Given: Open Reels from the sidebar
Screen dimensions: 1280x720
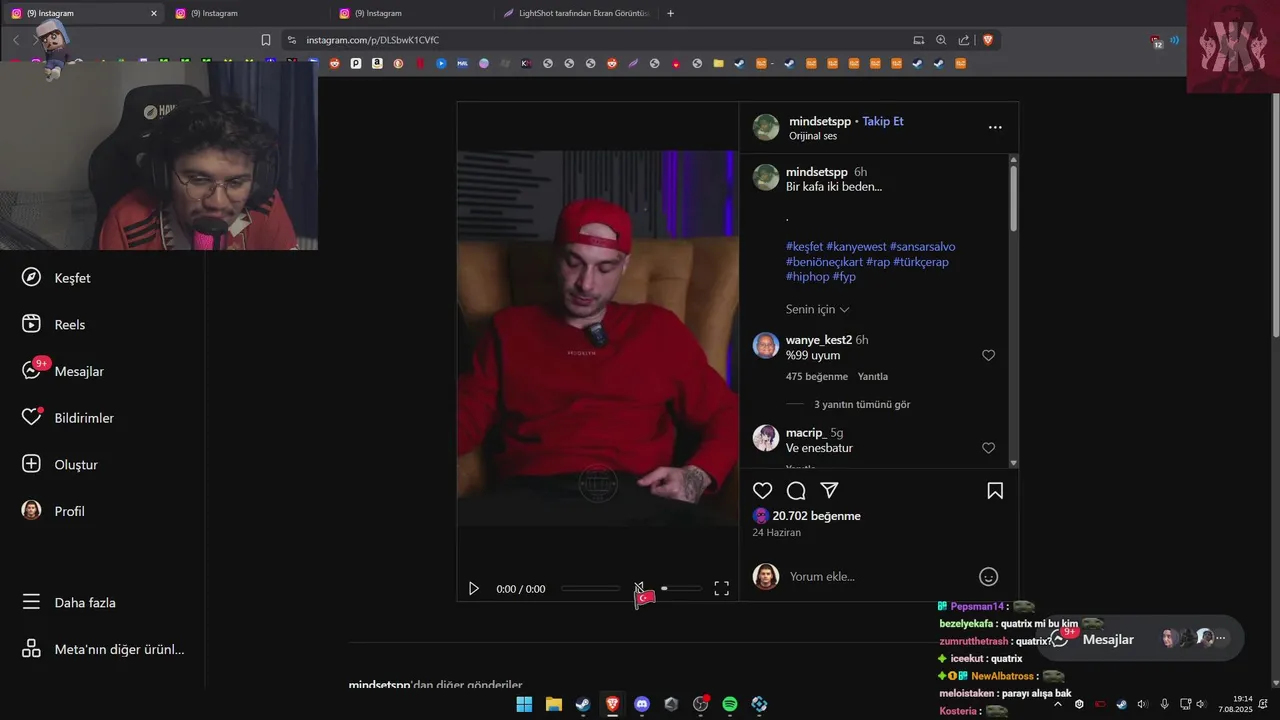Looking at the screenshot, I should [x=54, y=325].
